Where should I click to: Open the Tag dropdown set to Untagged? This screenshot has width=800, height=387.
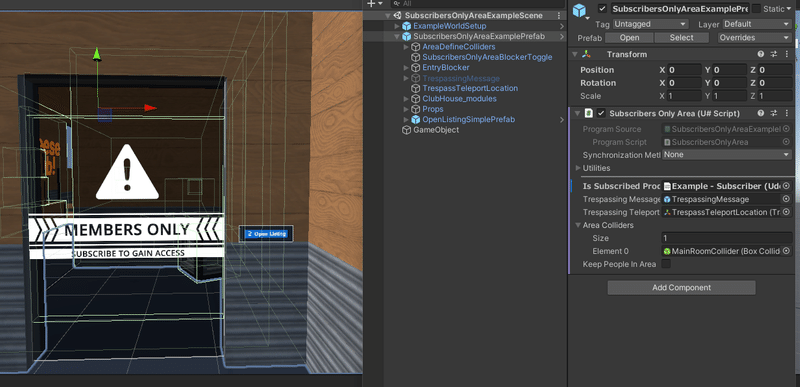tap(651, 24)
